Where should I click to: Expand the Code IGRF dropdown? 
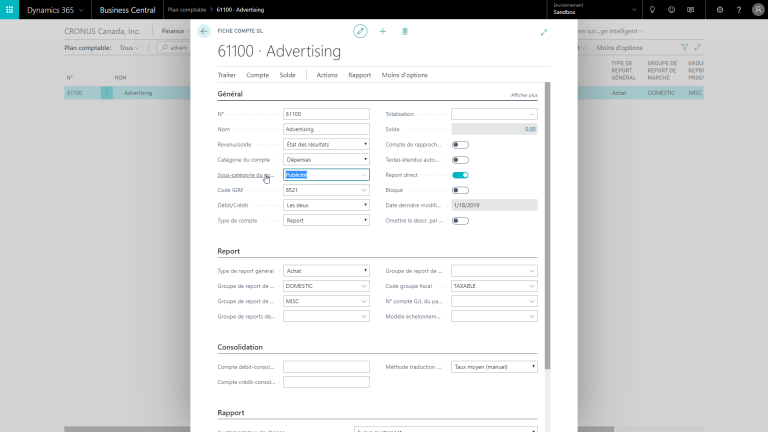tap(364, 190)
